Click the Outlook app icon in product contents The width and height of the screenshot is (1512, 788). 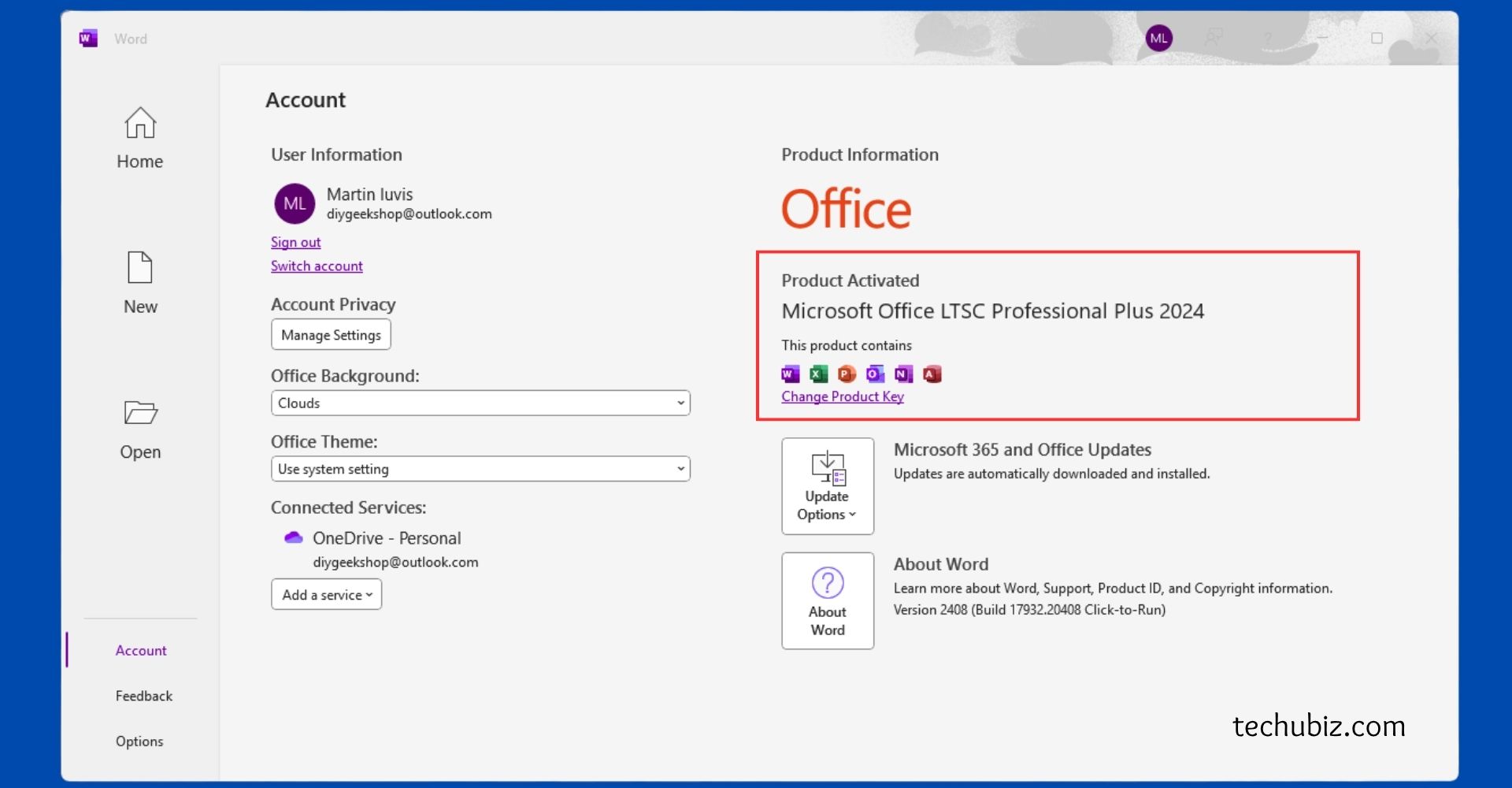[x=875, y=374]
